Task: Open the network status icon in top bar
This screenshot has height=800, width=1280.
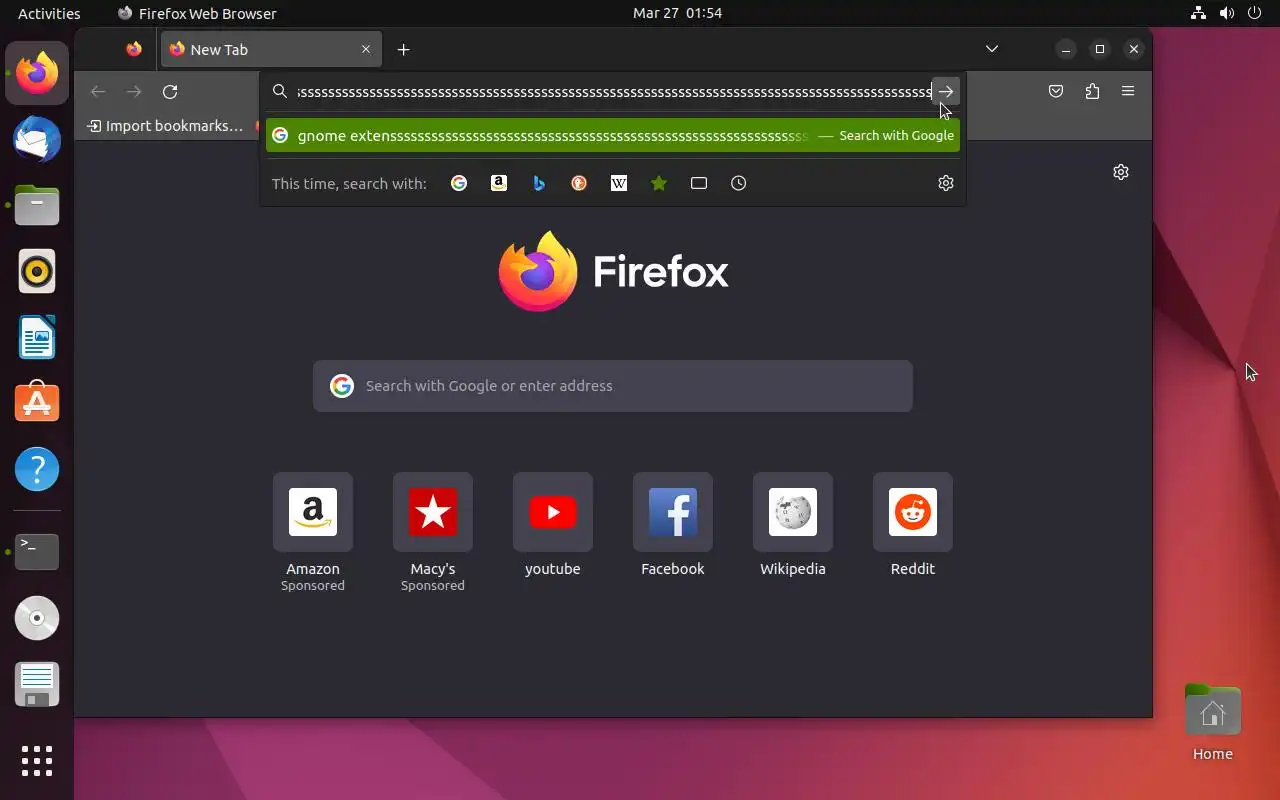Action: [x=1198, y=13]
